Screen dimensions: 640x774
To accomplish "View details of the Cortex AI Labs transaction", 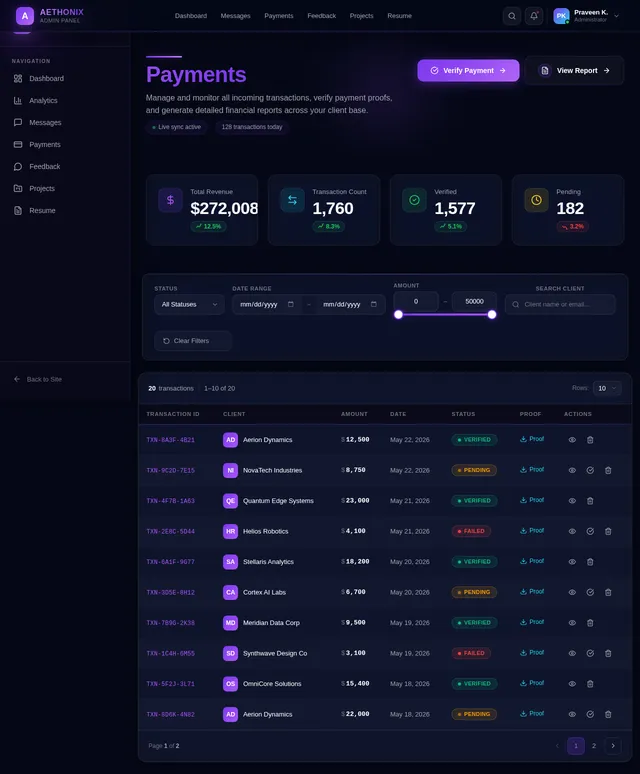I will coord(572,592).
